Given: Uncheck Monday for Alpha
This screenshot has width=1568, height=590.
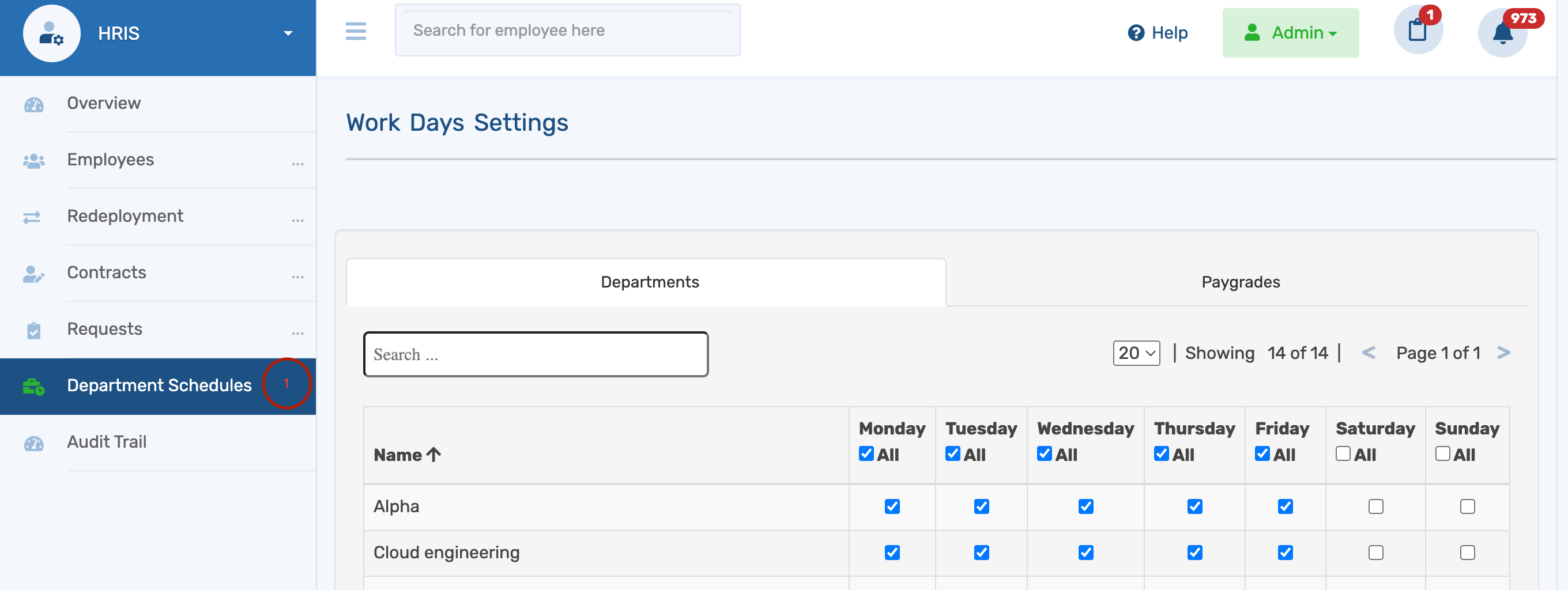Looking at the screenshot, I should tap(892, 506).
